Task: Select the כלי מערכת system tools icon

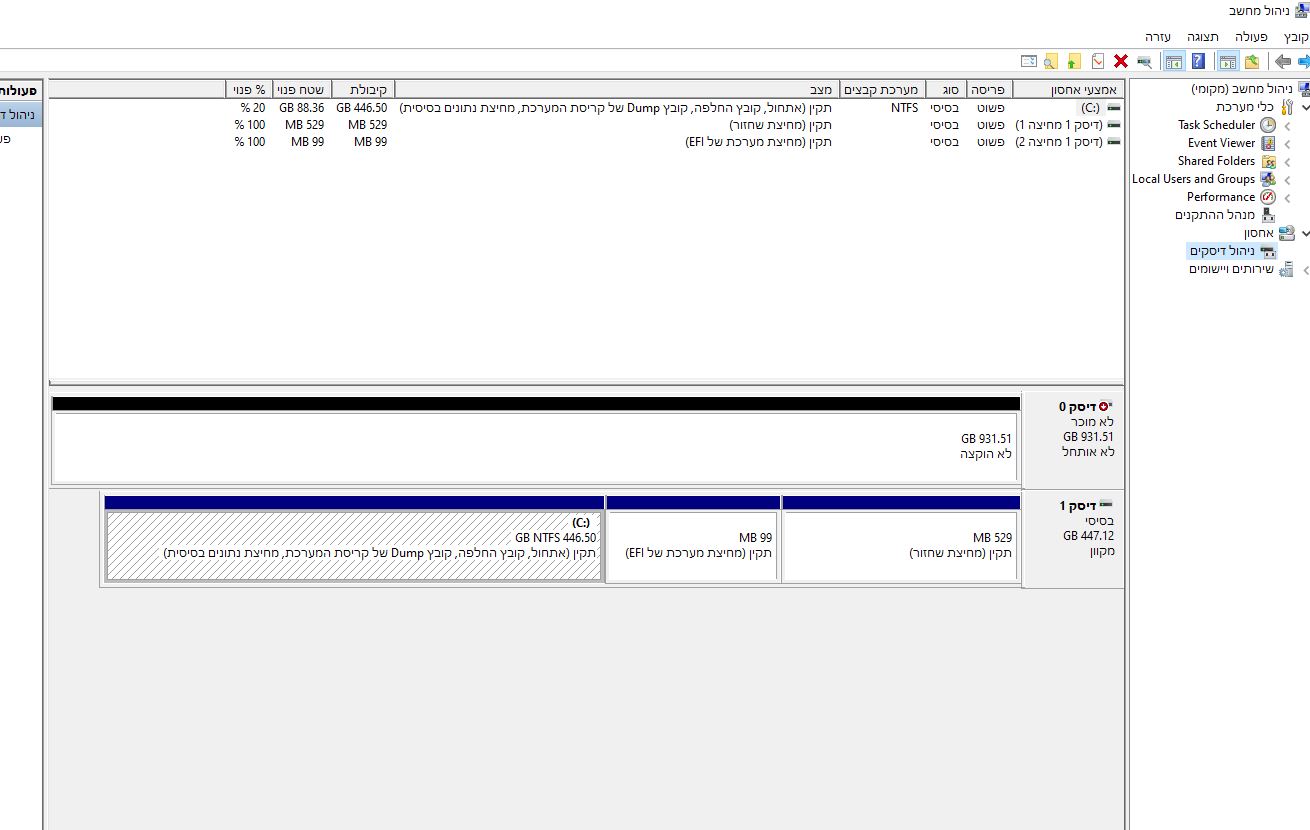Action: click(1286, 107)
